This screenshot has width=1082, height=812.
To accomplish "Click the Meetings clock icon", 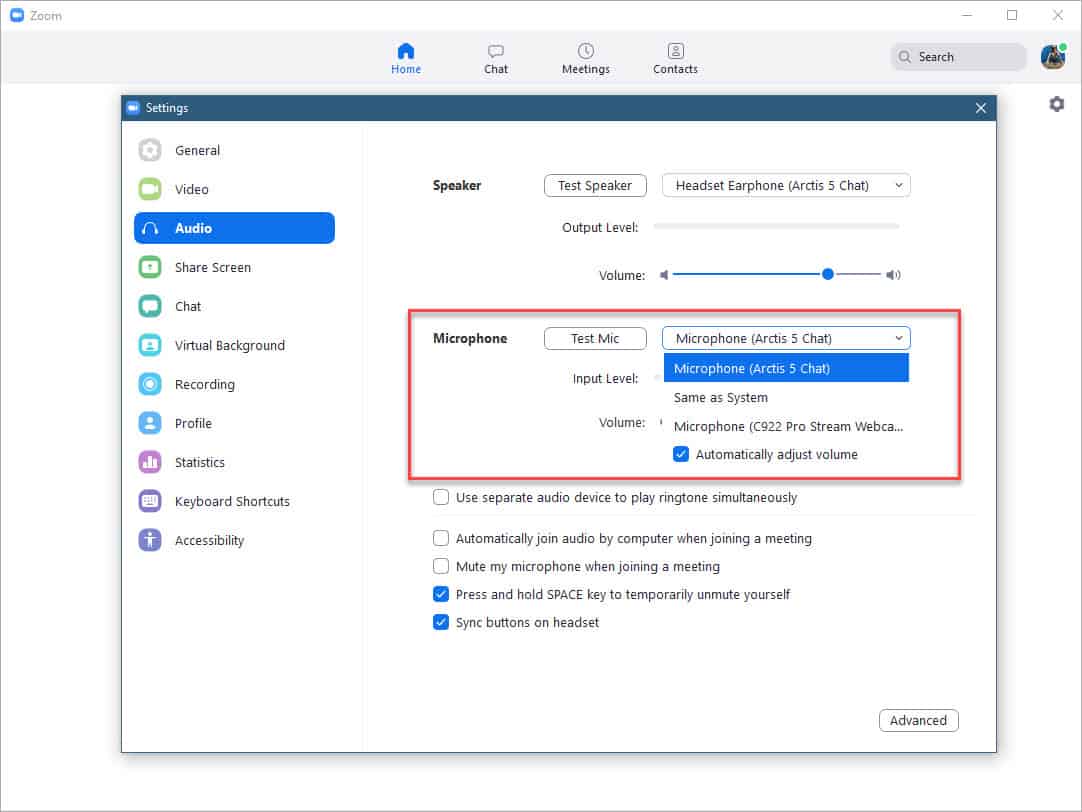I will [585, 50].
